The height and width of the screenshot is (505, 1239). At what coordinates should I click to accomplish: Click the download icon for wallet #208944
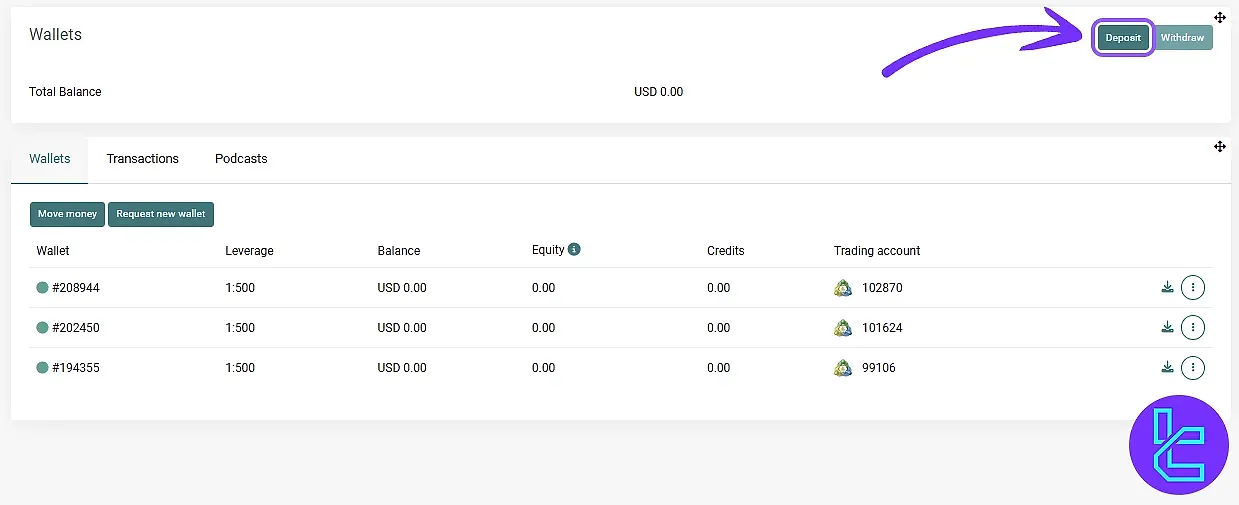[x=1166, y=288]
